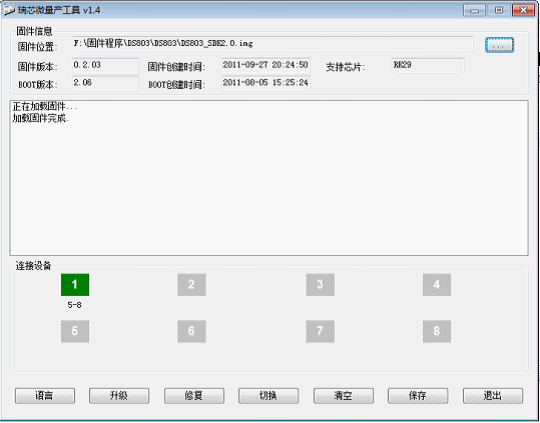
Task: Select gray device slot 6
Action: click(191, 331)
